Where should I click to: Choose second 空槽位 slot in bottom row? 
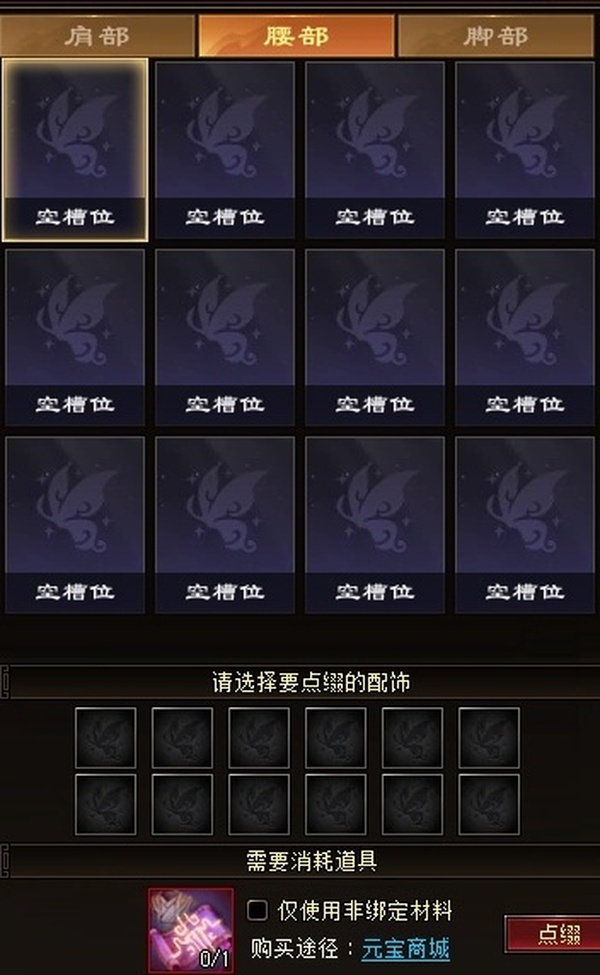225,525
